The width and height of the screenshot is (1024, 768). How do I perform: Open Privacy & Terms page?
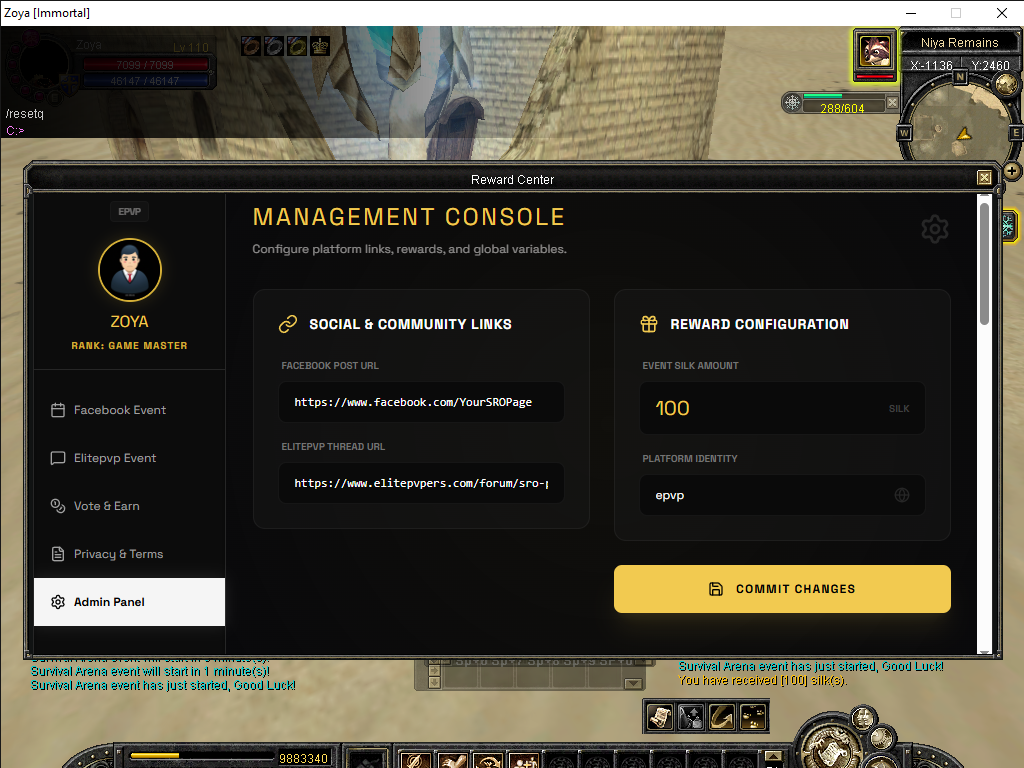(129, 554)
